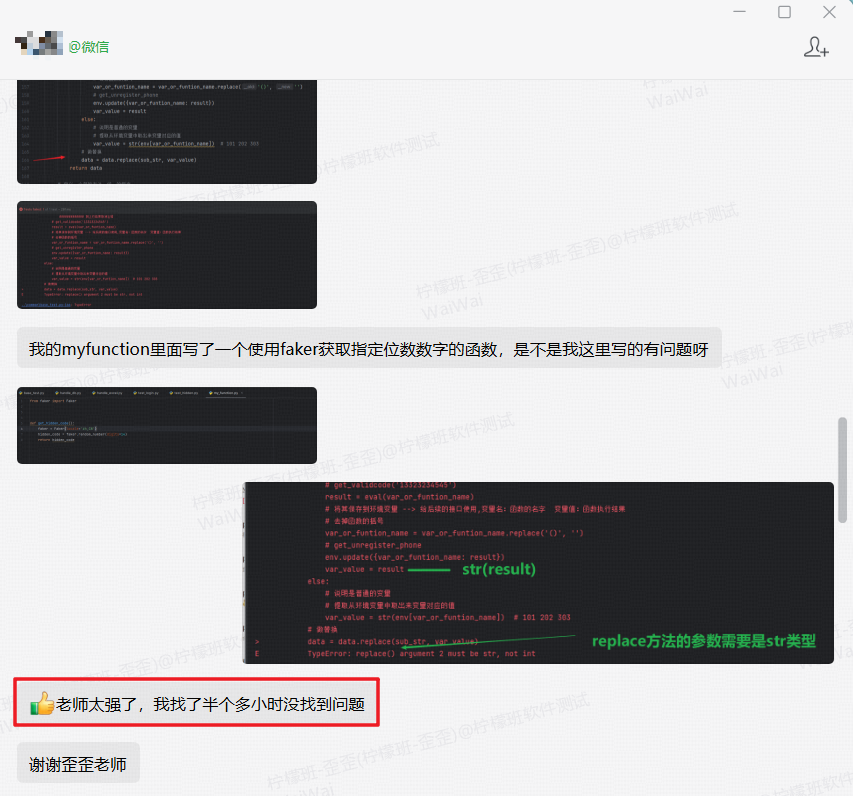Select the message about myfunction and faker
853x796 pixels.
point(369,348)
